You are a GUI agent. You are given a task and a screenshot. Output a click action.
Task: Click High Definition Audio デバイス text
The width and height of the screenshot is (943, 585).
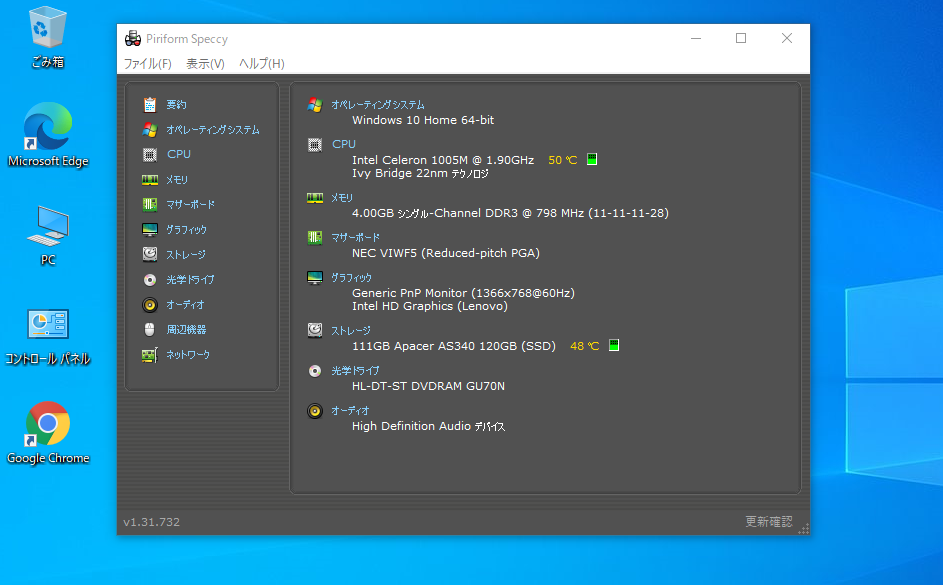428,426
